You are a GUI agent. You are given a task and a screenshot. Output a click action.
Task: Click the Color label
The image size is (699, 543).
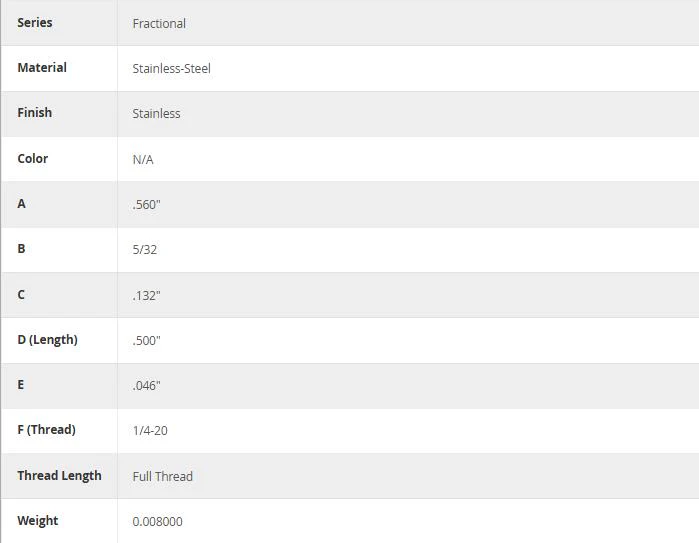pyautogui.click(x=33, y=159)
